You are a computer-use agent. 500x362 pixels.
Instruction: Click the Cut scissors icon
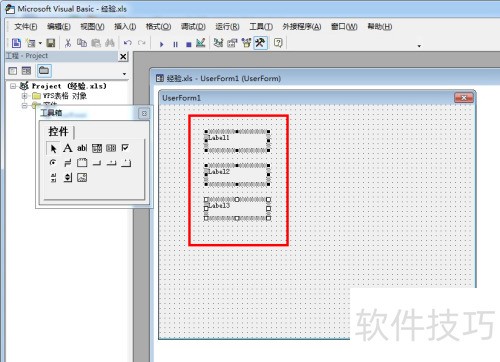tap(68, 43)
